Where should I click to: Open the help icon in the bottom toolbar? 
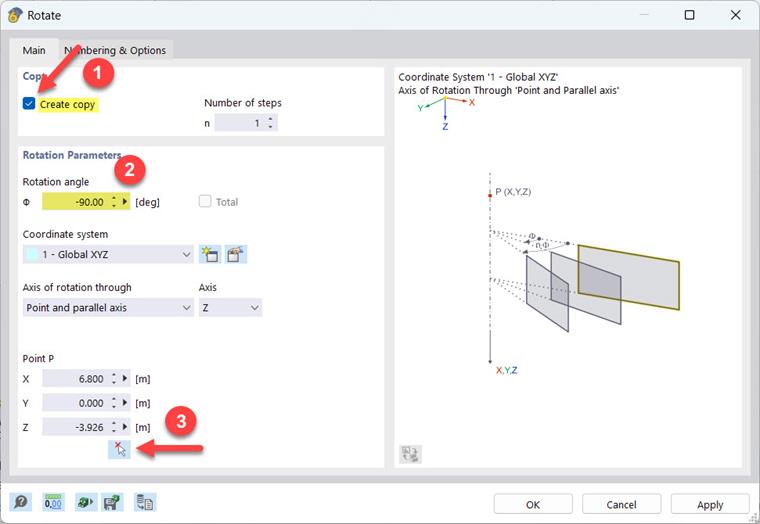click(x=21, y=502)
